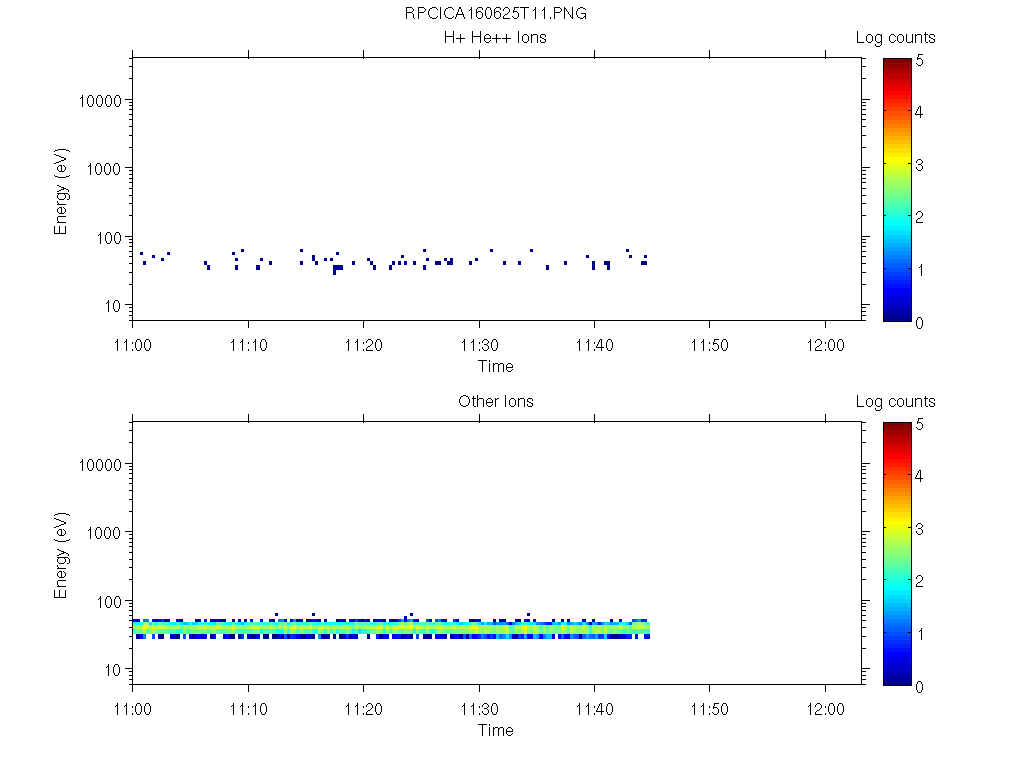
Task: Select the 'H+ He++ Ions' plot title
Action: 495,37
